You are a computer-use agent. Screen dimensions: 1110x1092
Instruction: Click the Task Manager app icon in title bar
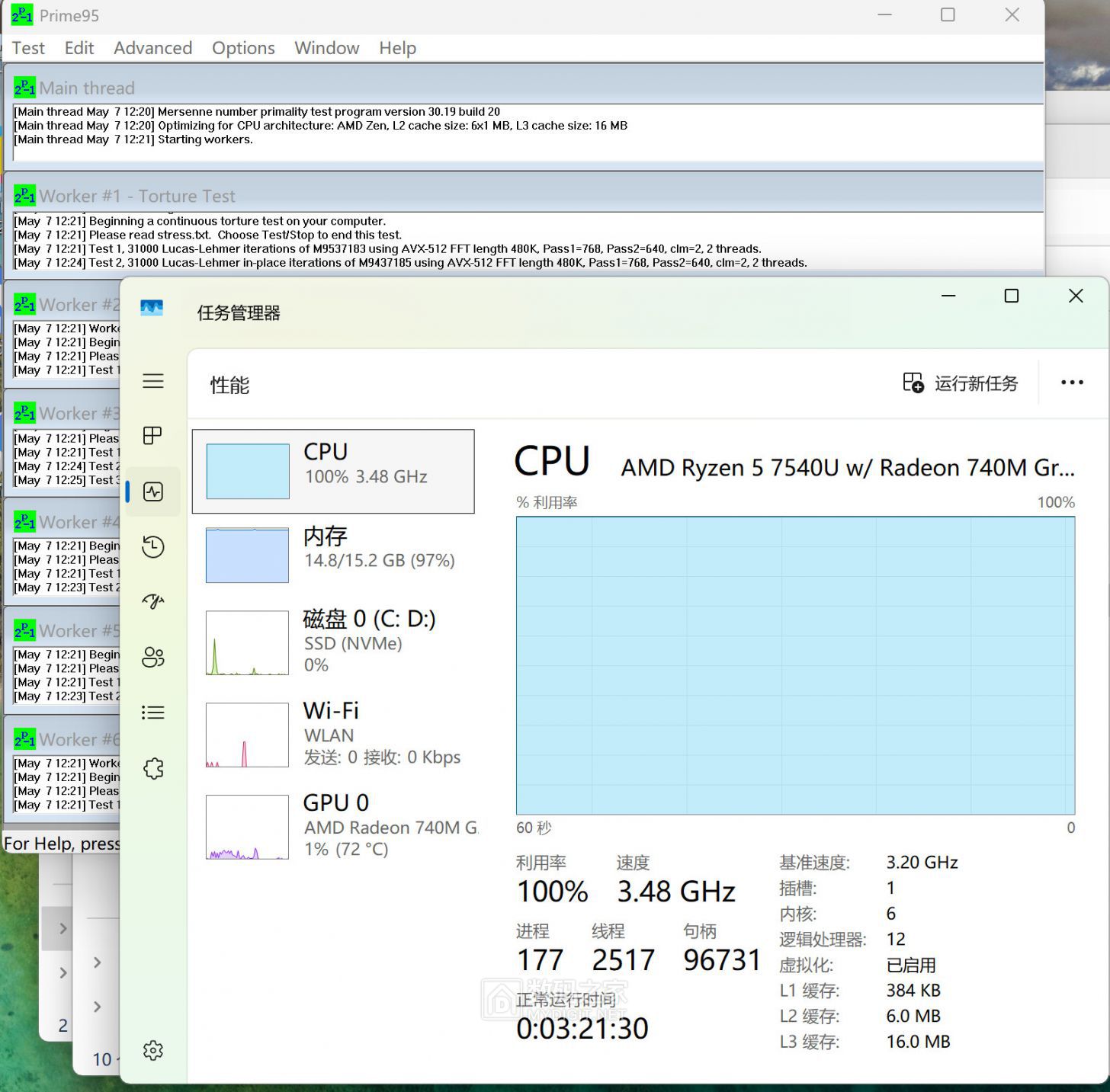pos(152,308)
